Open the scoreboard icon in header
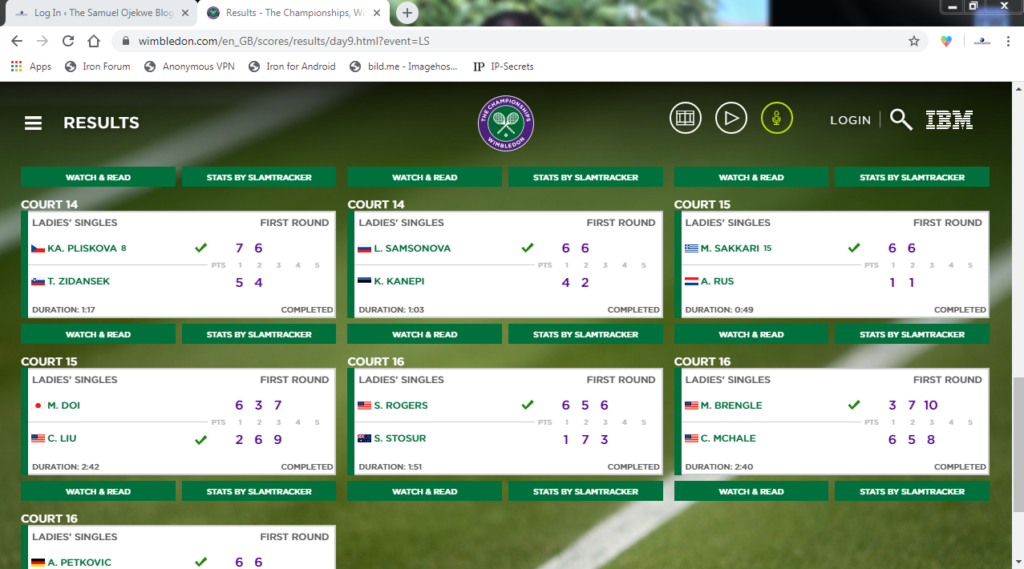 point(685,118)
